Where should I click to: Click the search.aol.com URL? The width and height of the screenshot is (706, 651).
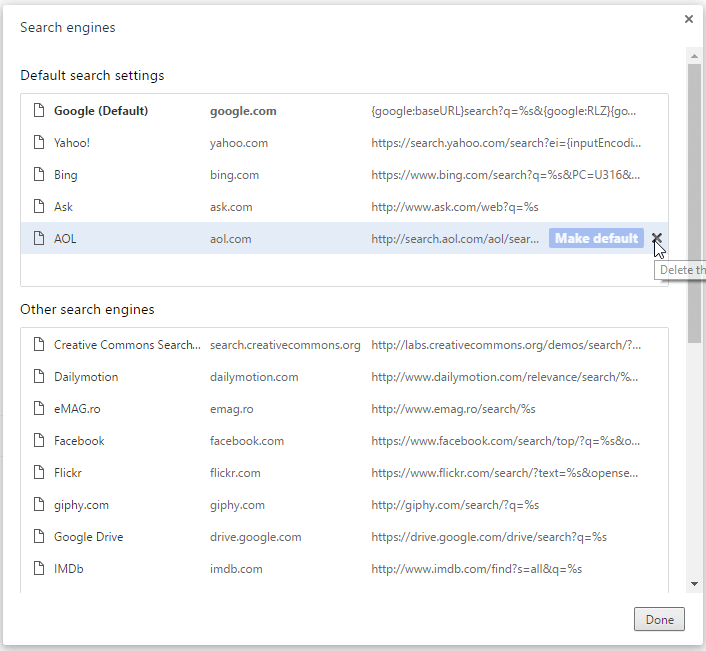455,239
